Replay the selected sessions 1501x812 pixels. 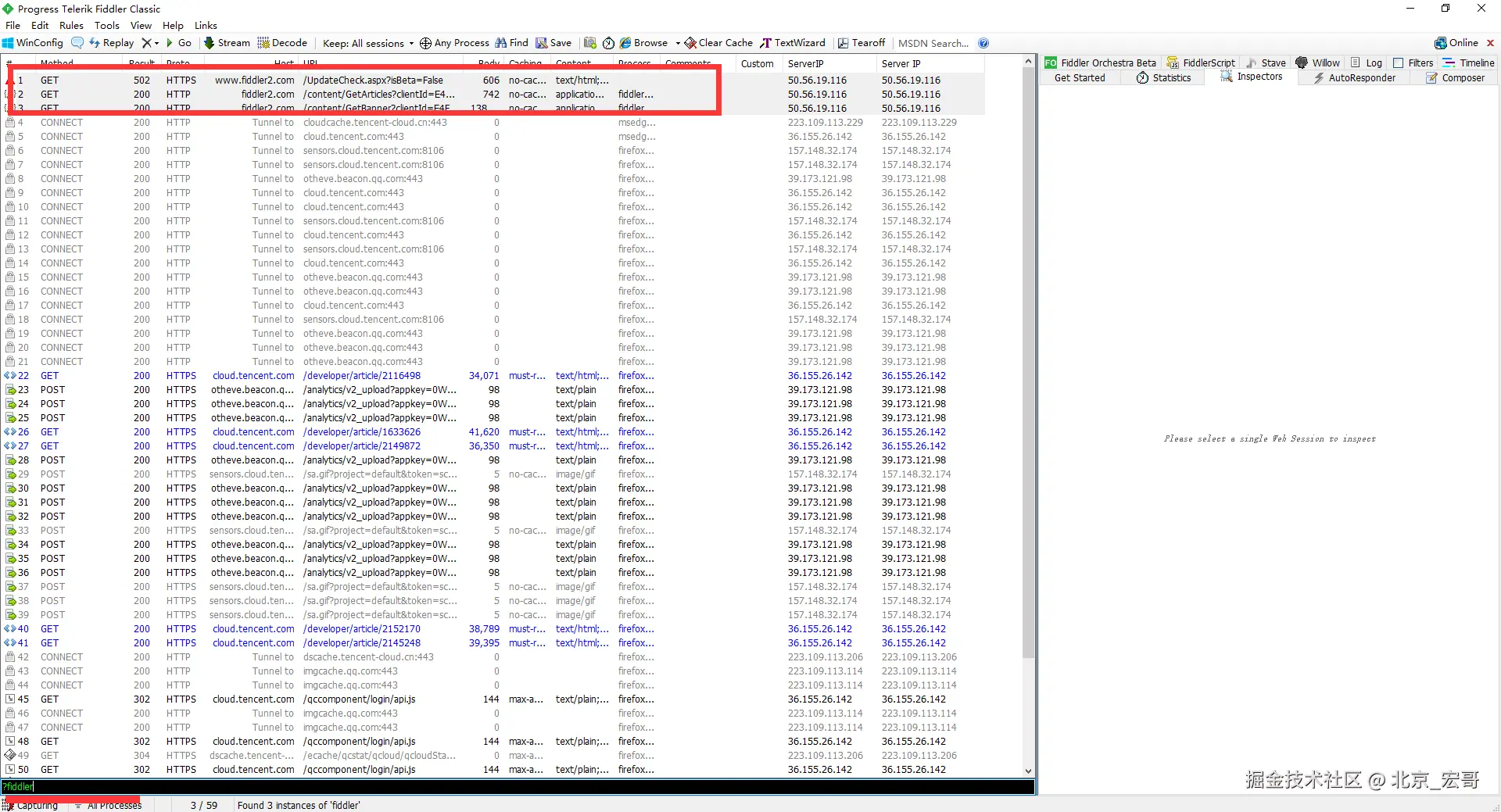112,43
